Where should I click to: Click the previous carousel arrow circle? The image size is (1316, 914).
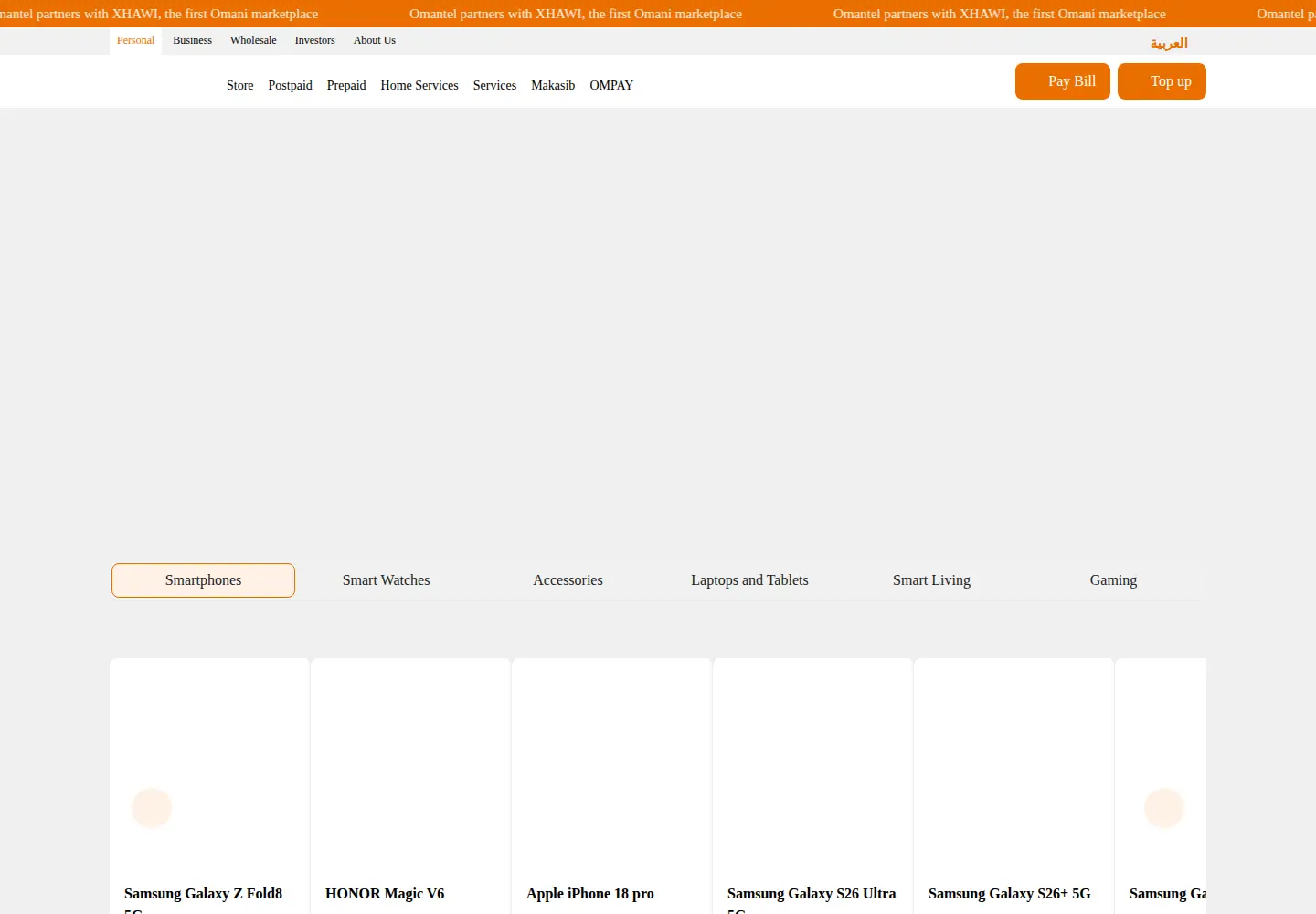pyautogui.click(x=152, y=808)
